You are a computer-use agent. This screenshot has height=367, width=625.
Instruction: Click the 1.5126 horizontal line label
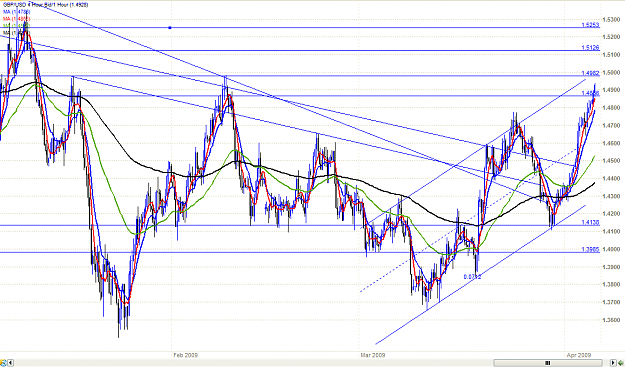pos(590,47)
